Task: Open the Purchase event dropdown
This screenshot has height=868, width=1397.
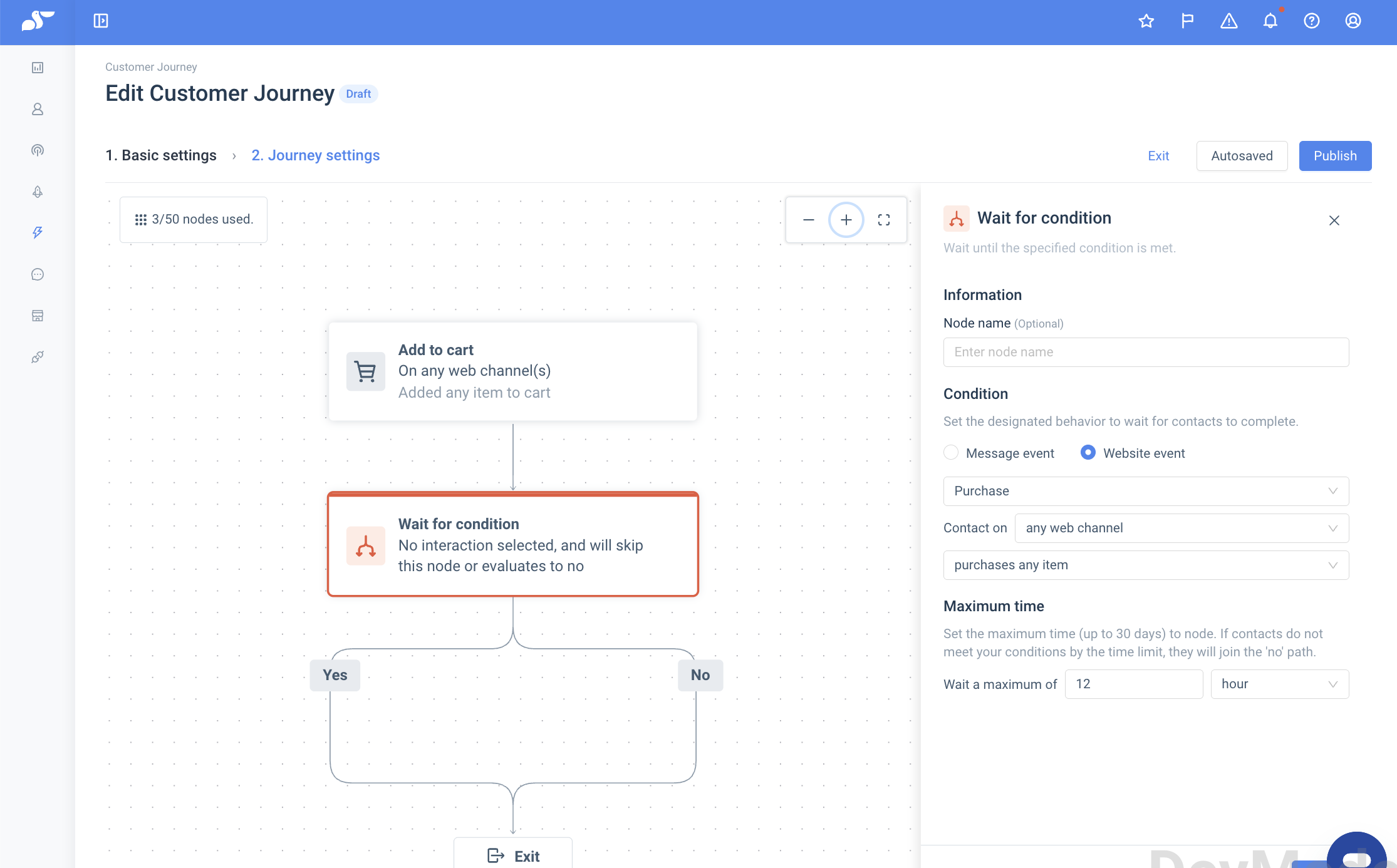Action: 1146,491
